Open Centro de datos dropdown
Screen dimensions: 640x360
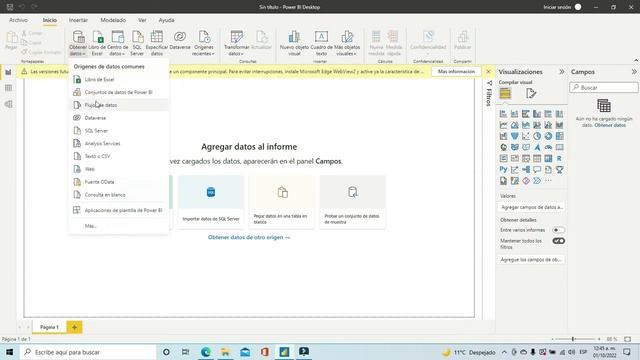pyautogui.click(x=117, y=43)
